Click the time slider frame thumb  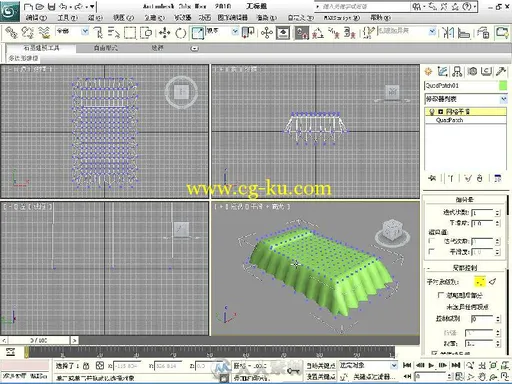39,340
